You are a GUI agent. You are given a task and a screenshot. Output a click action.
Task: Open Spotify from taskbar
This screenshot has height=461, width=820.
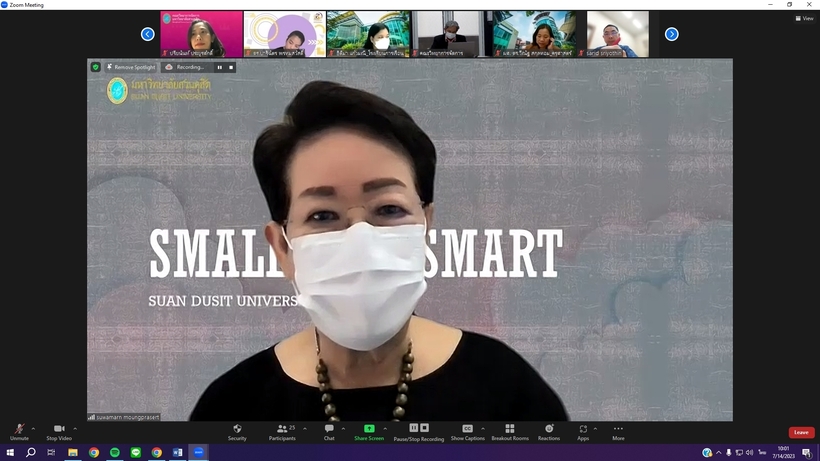click(x=115, y=452)
